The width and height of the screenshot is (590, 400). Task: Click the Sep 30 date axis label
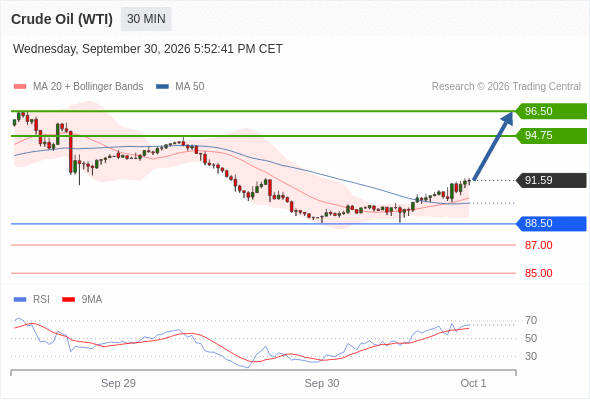click(322, 383)
